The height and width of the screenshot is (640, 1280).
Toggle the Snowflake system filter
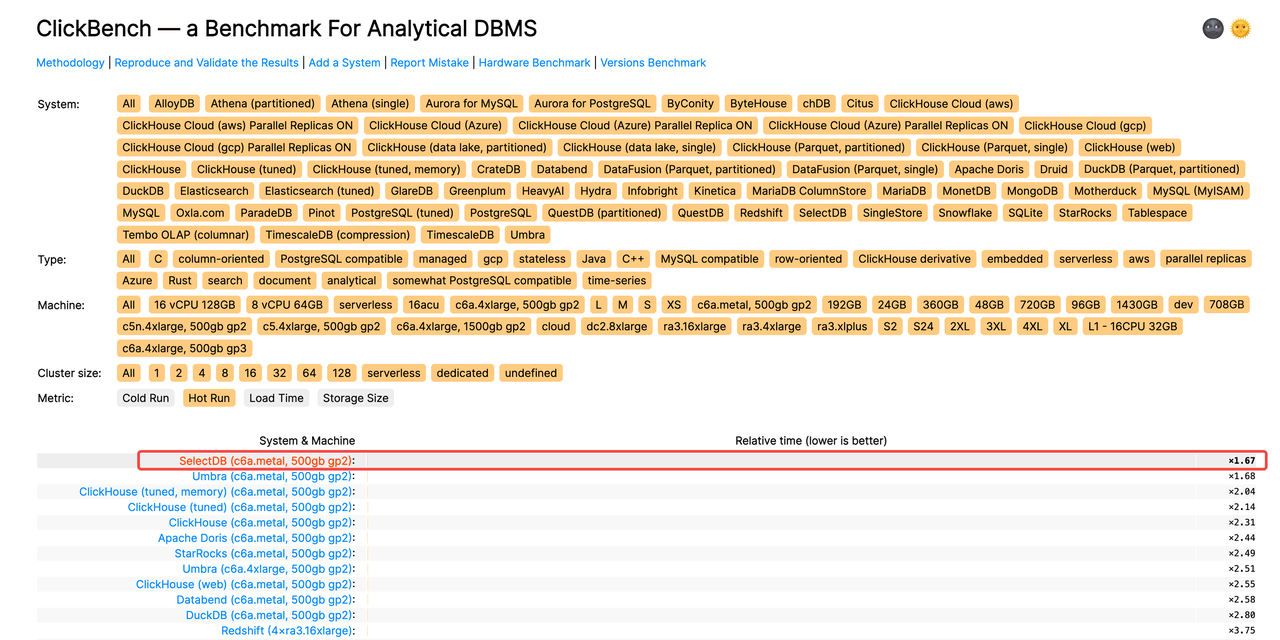[x=965, y=214]
